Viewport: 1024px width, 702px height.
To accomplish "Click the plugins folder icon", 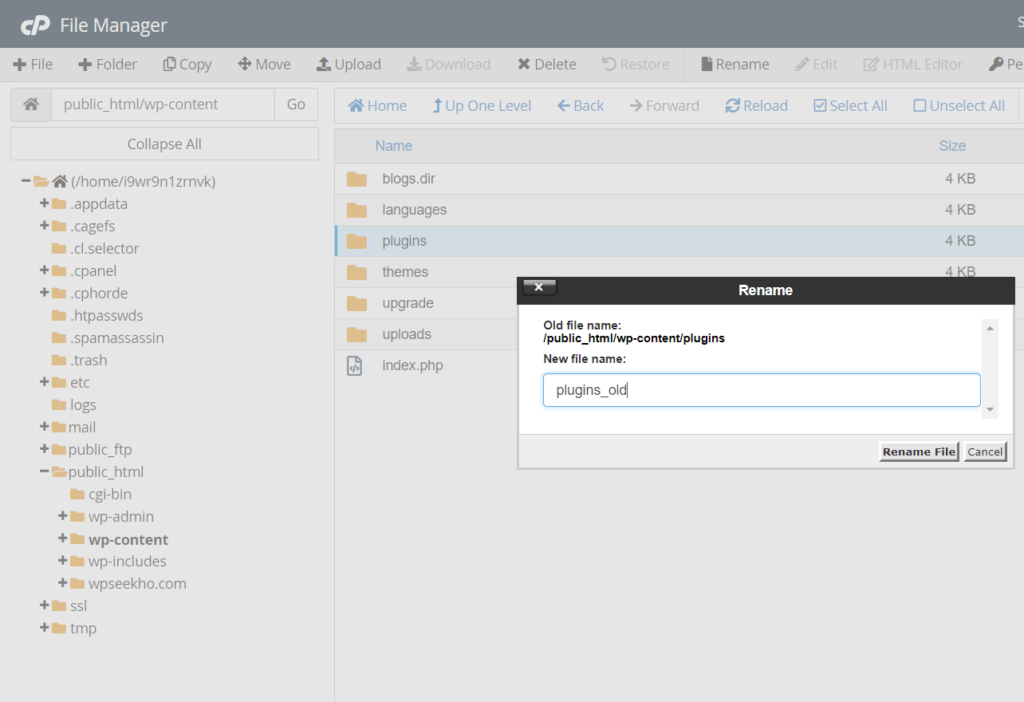I will 357,241.
